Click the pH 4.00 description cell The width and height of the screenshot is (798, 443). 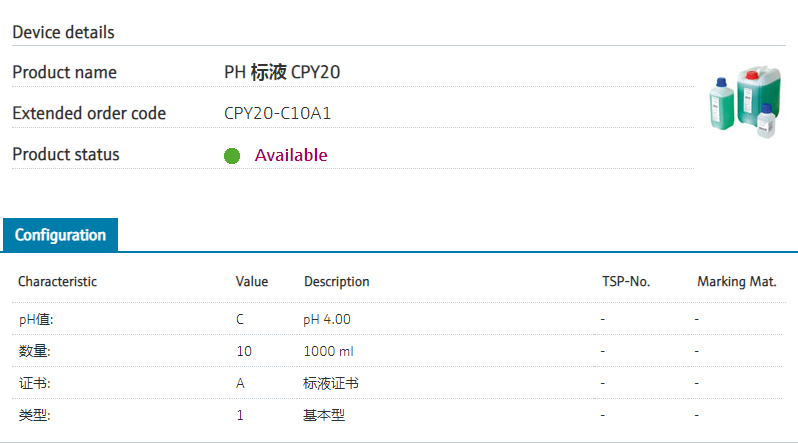[327, 319]
